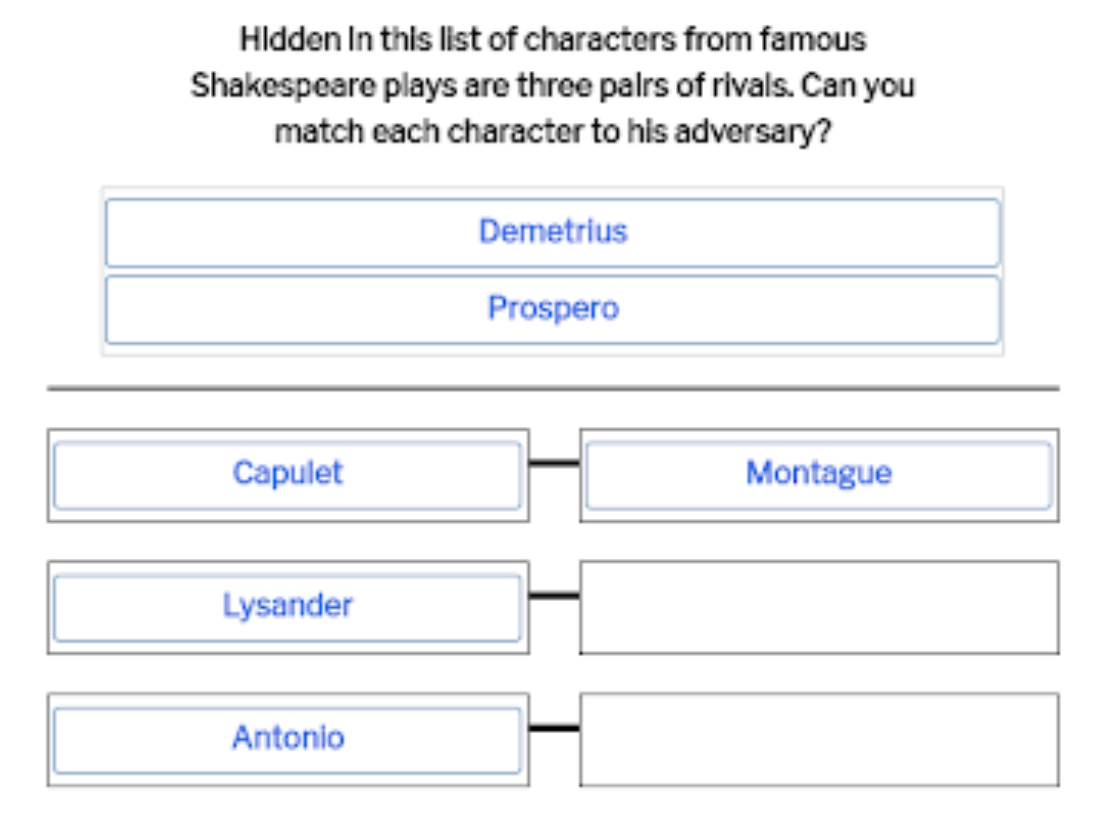Screen dimensions: 1102x818
Task: Click the Lysander character tile
Action: 287,606
